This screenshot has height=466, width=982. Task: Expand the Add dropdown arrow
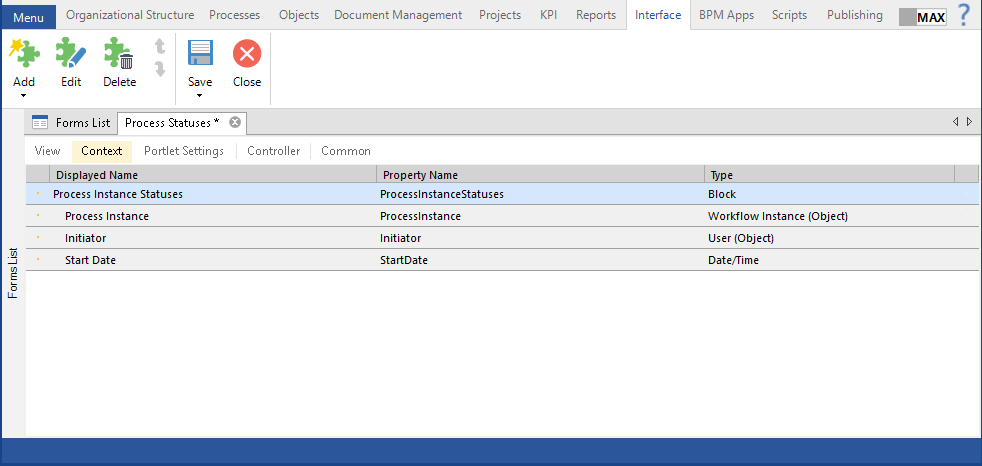pyautogui.click(x=23, y=96)
